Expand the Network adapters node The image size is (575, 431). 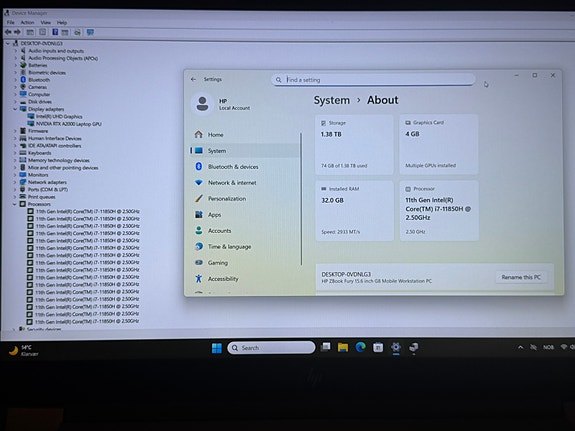[x=15, y=182]
